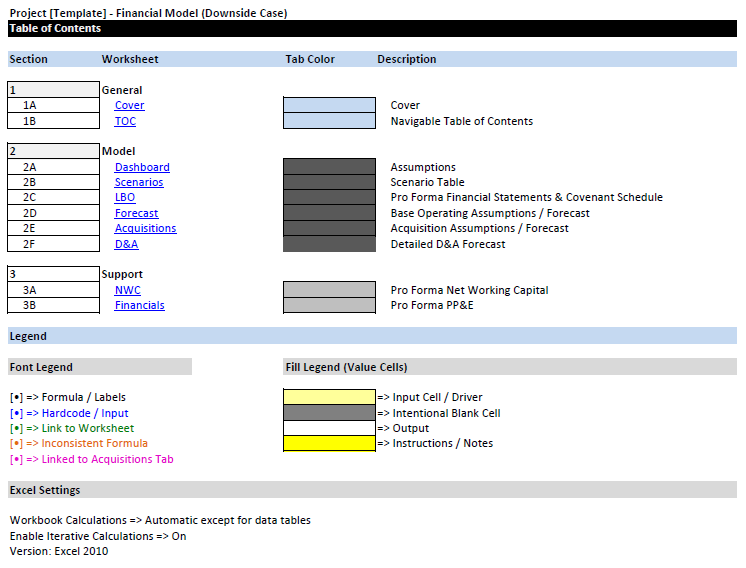Screen dimensions: 746x568
Task: Select the Workbook Calculations setting line
Action: coord(160,520)
